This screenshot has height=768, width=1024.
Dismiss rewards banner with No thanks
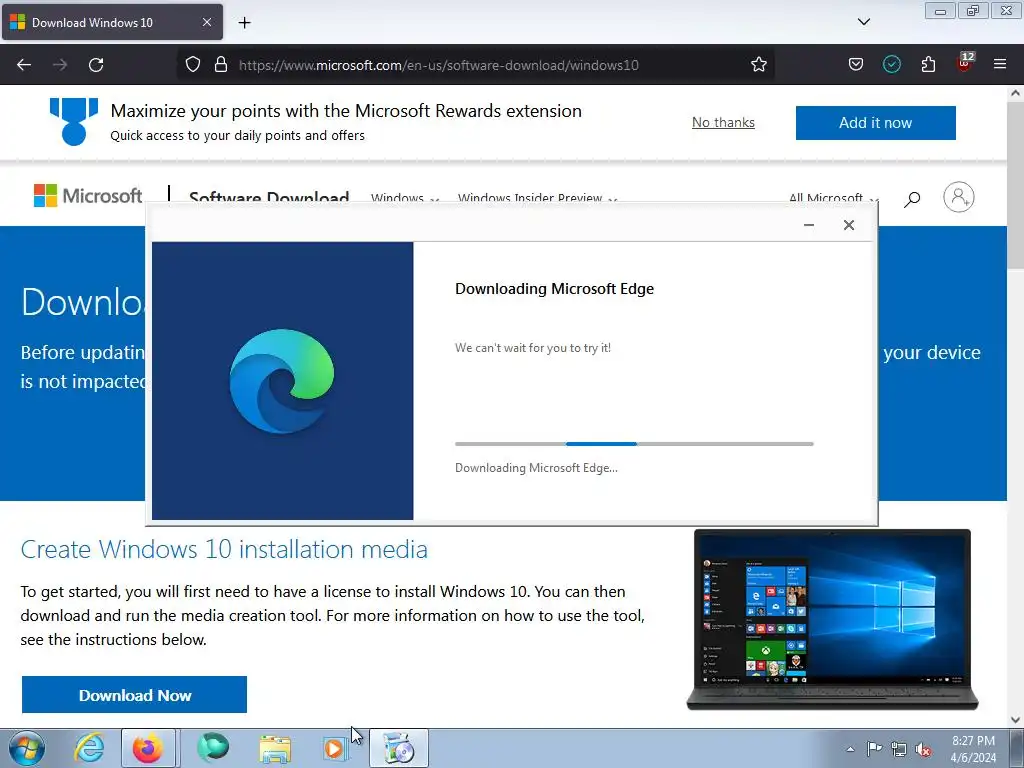tap(723, 123)
